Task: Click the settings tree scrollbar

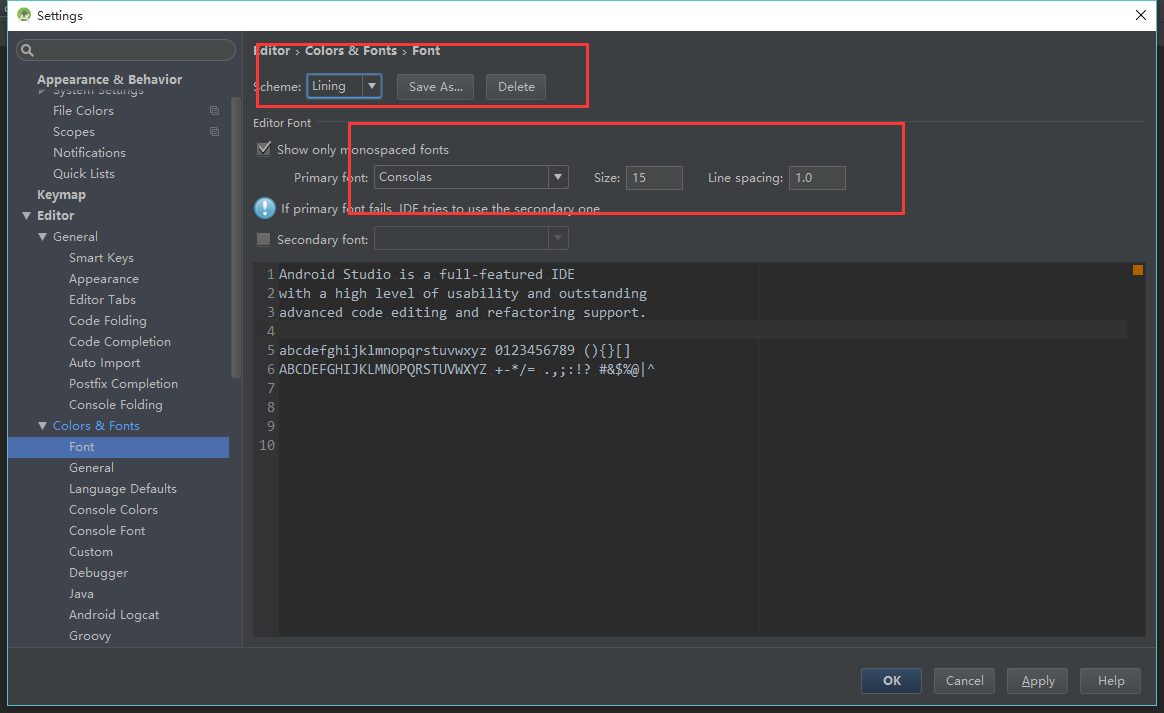Action: click(x=236, y=238)
